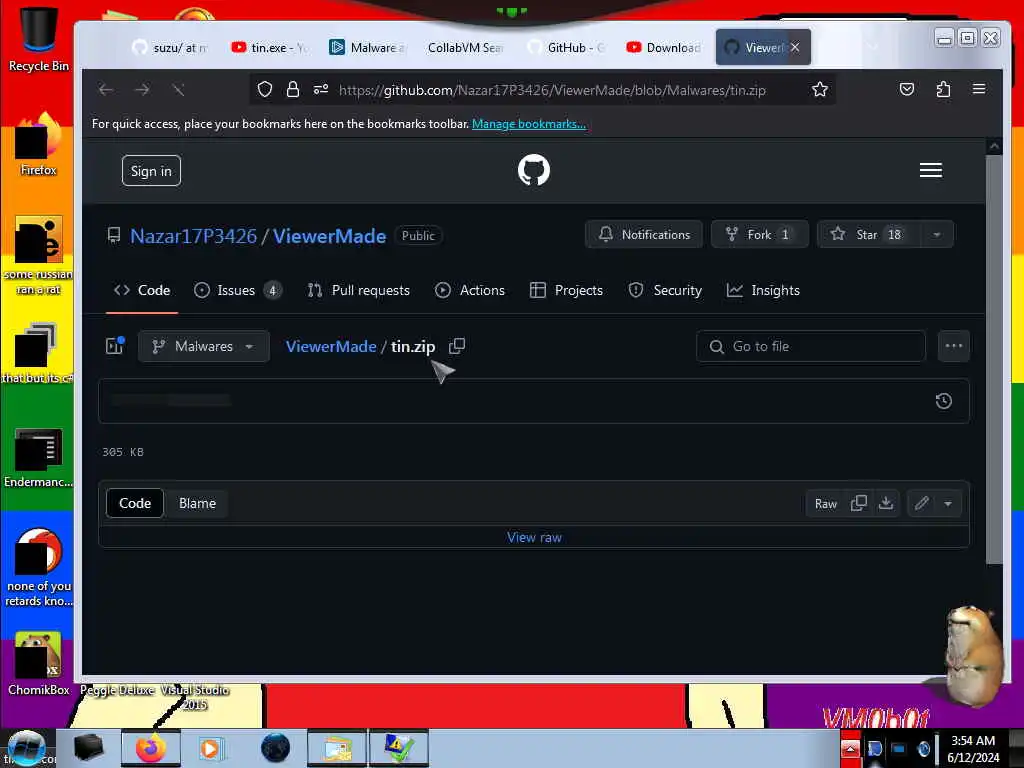This screenshot has width=1024, height=768.
Task: View commit history for tin.zip
Action: [943, 401]
